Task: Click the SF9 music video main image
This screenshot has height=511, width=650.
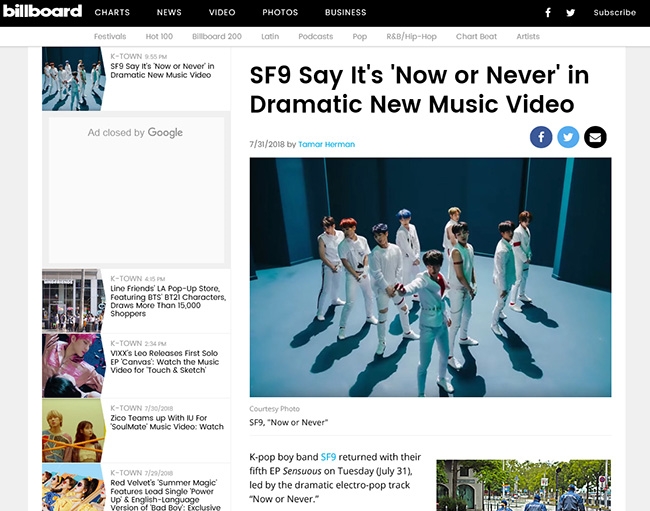Action: 430,277
